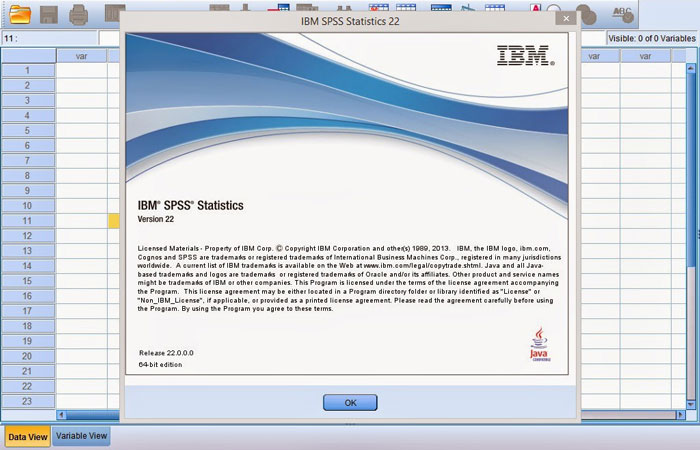Select the rightmost fully visible var column header
Viewport: 700px width, 450px height.
tap(645, 56)
